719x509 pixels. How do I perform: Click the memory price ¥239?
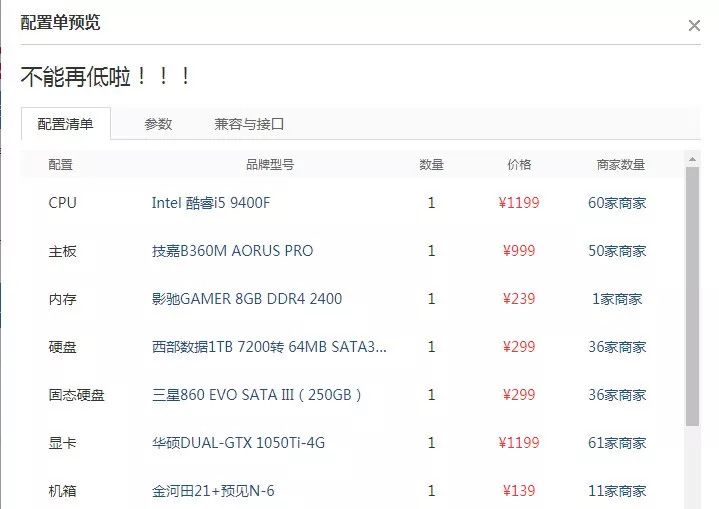pyautogui.click(x=519, y=299)
